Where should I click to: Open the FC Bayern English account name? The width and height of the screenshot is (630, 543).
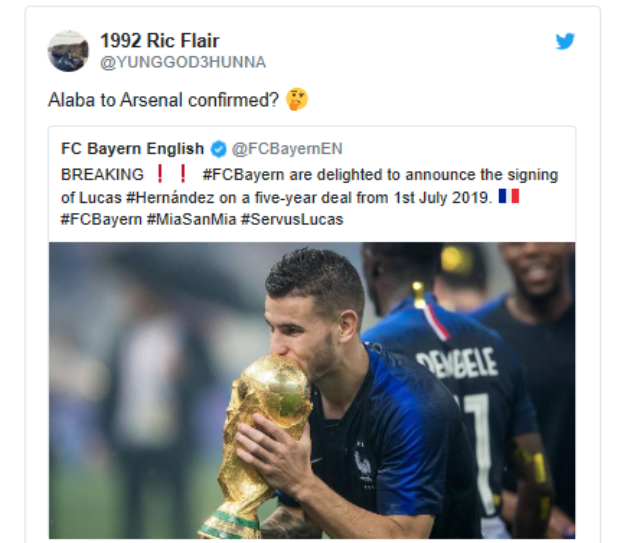[x=132, y=149]
